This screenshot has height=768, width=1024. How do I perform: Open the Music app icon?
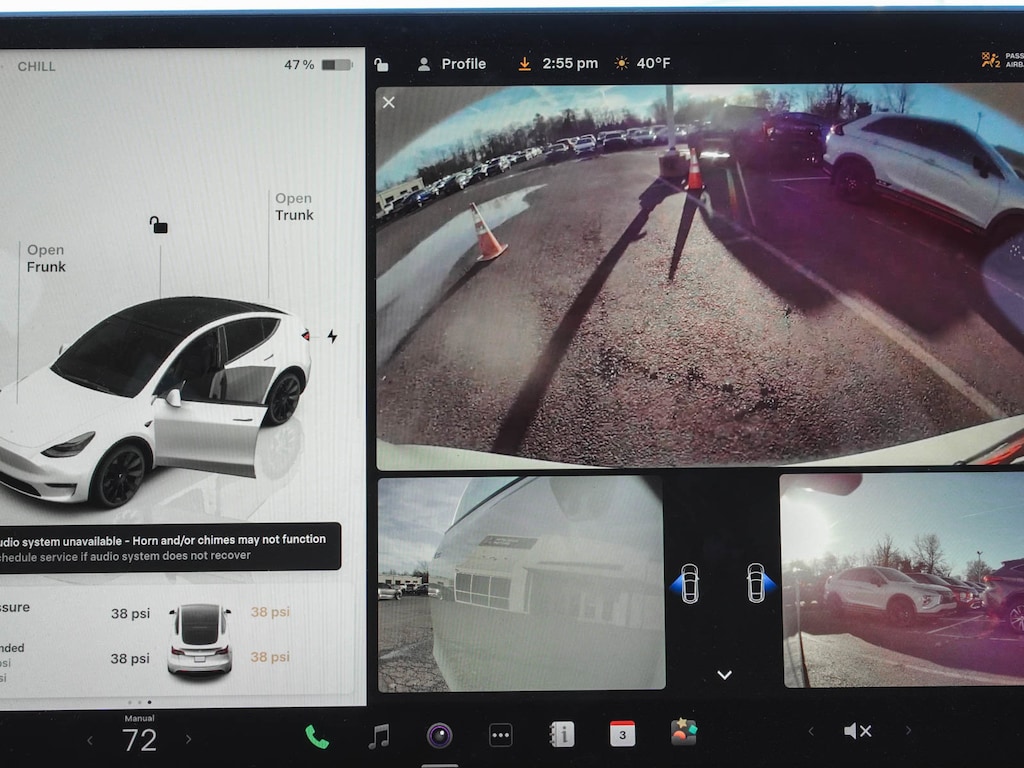click(378, 736)
